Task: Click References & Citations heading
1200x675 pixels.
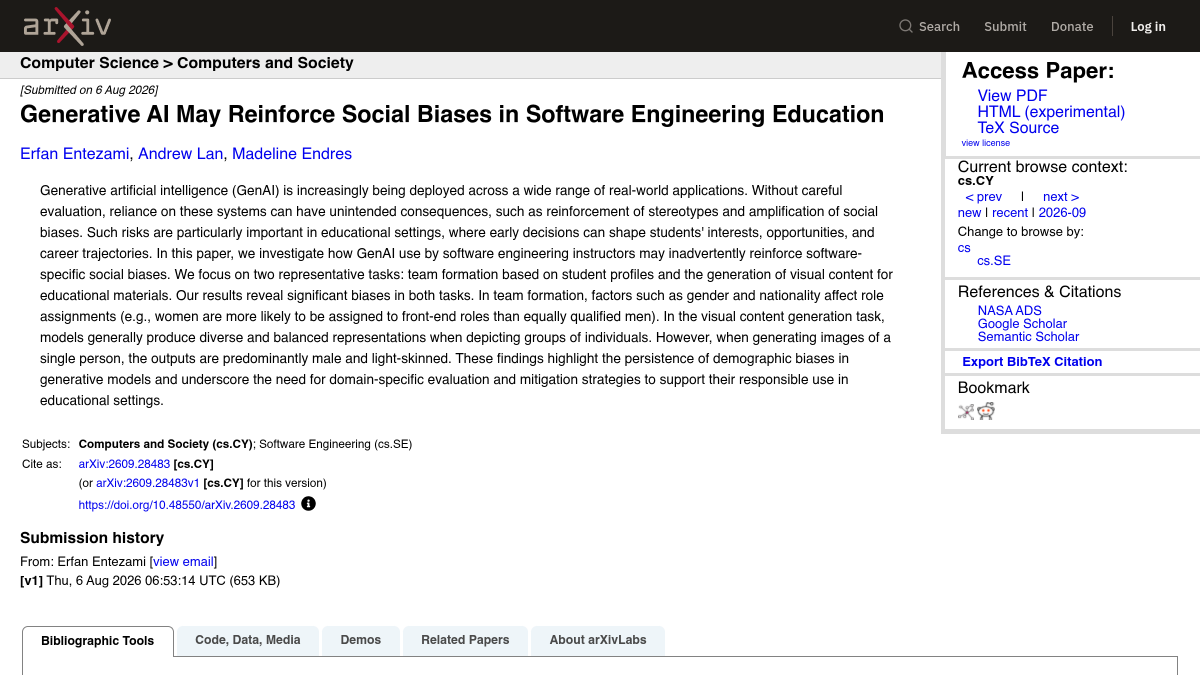Action: coord(1040,292)
